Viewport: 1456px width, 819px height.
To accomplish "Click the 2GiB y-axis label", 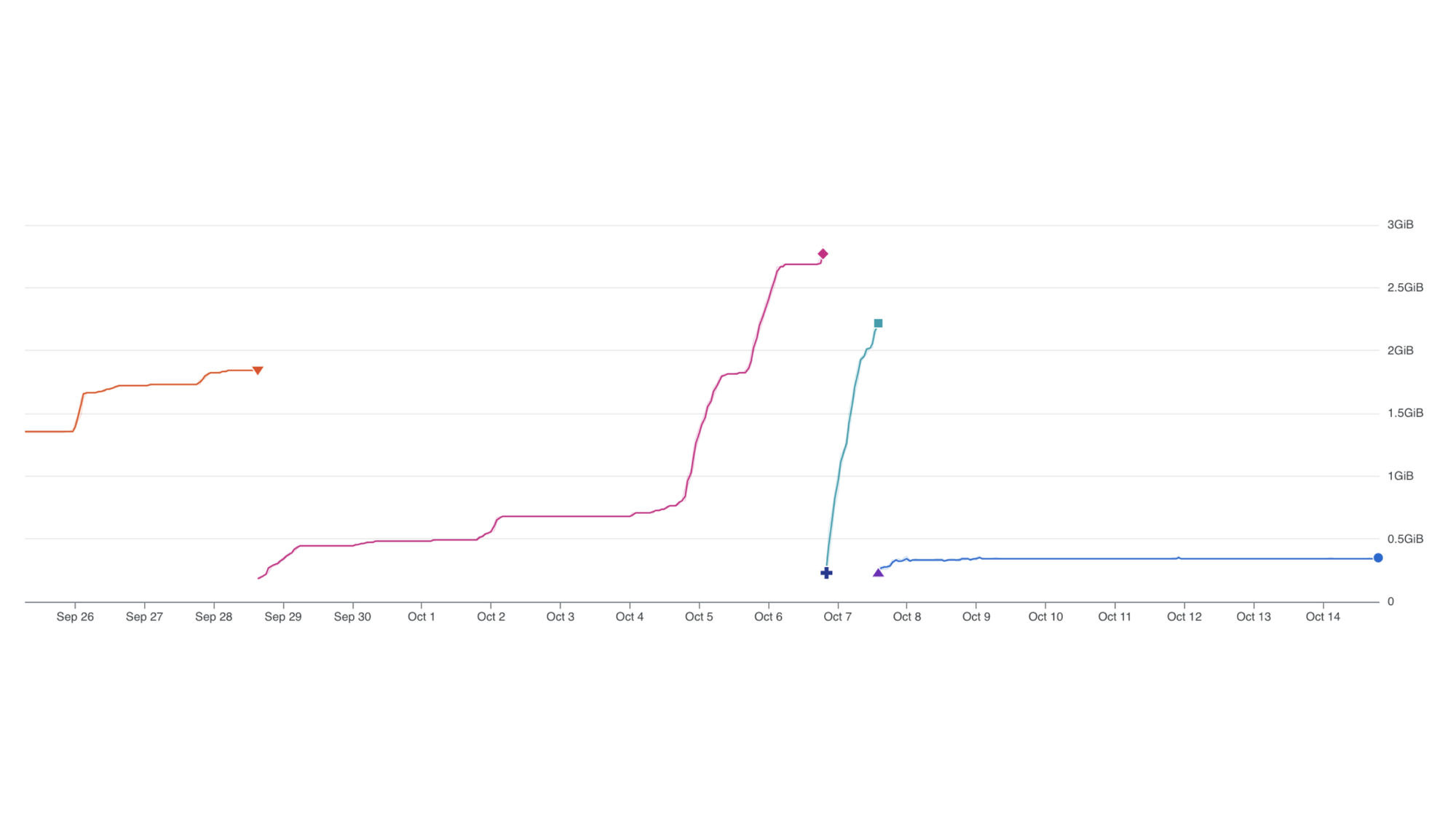I will (1400, 350).
